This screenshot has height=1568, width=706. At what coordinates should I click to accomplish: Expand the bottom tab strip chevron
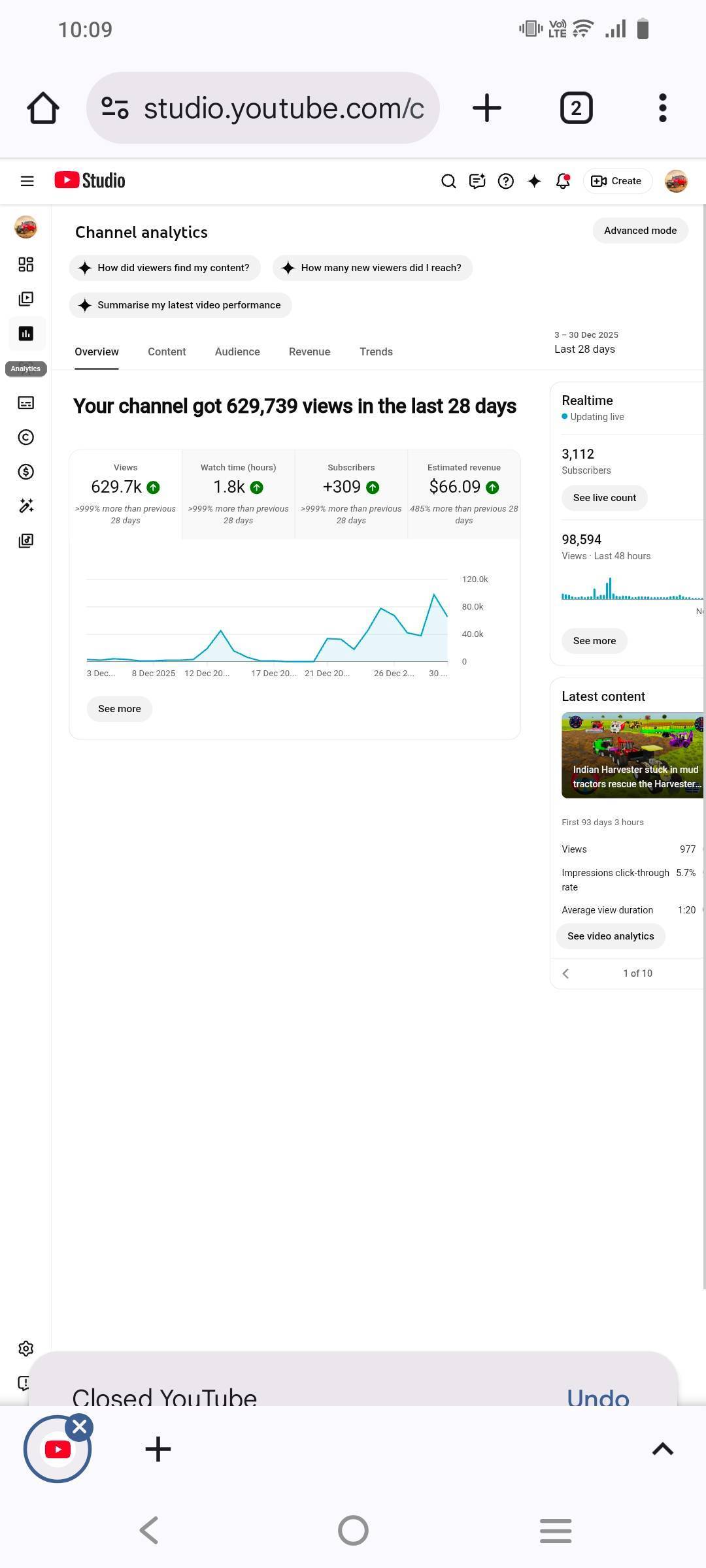click(662, 1449)
